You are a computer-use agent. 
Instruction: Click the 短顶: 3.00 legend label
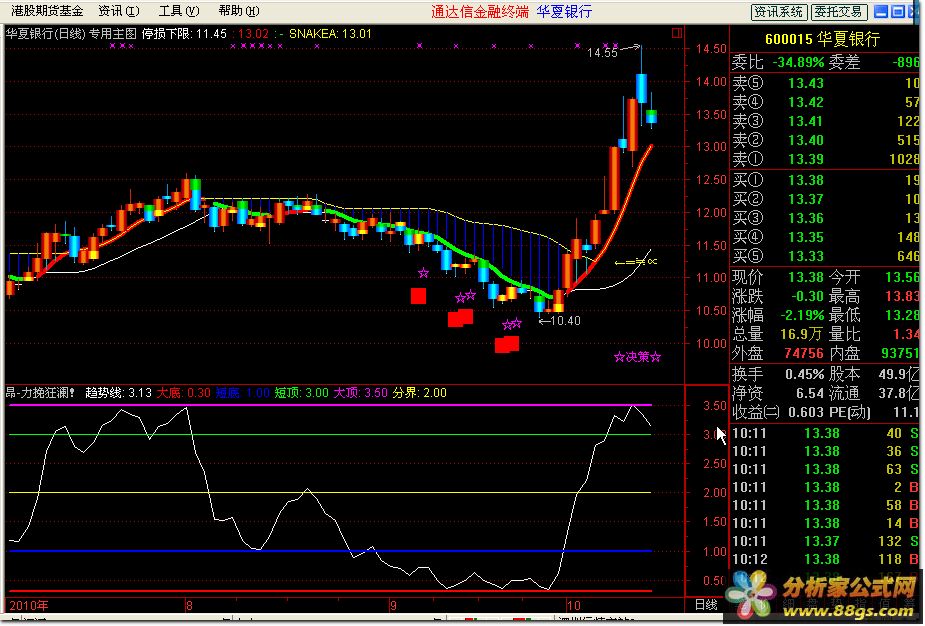pos(301,392)
